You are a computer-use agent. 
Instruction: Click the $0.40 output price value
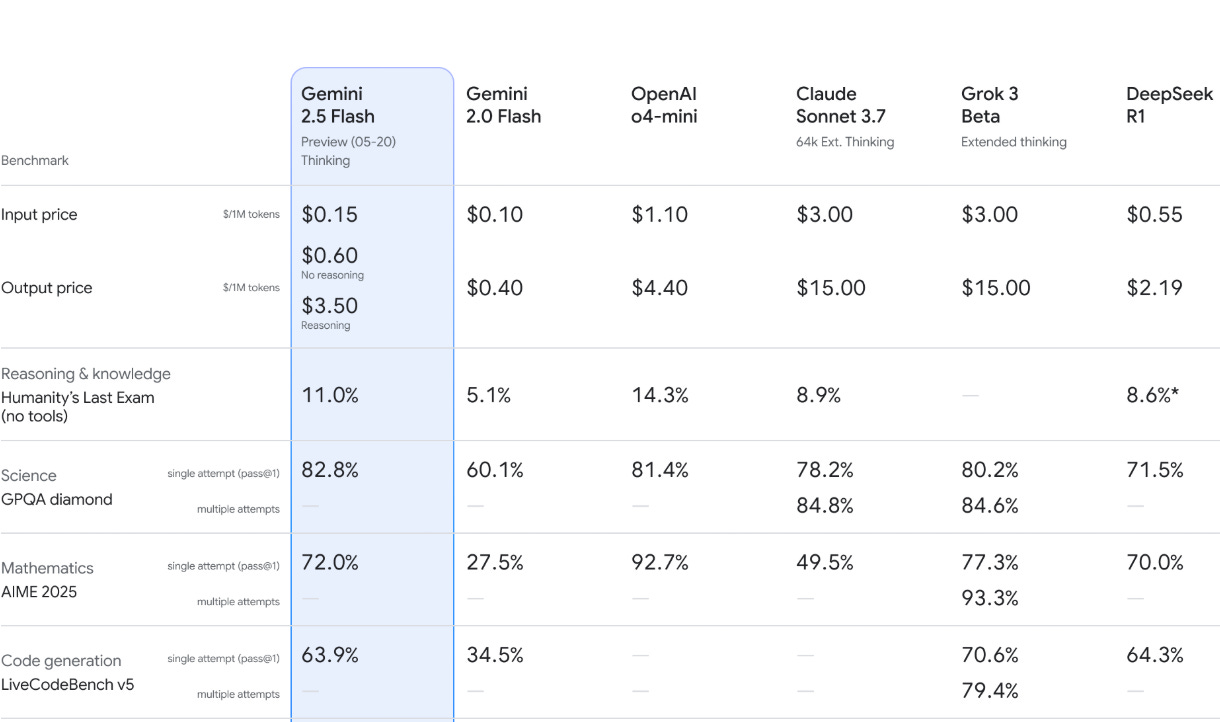[494, 288]
